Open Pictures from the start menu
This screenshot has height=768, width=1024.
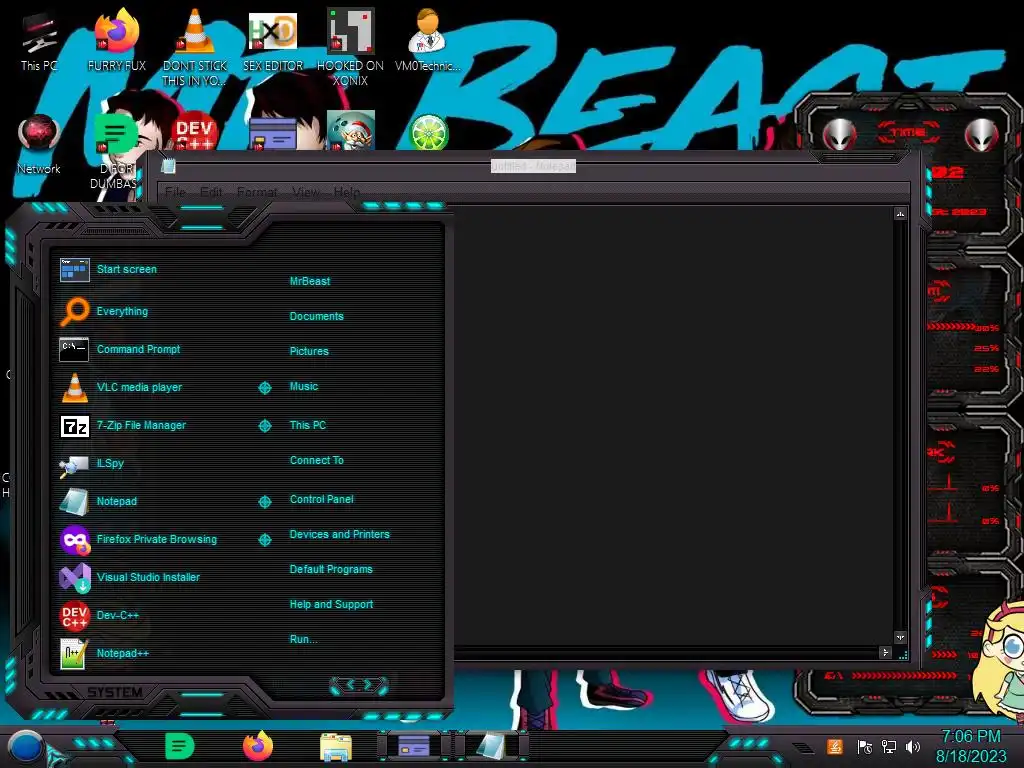tap(309, 351)
